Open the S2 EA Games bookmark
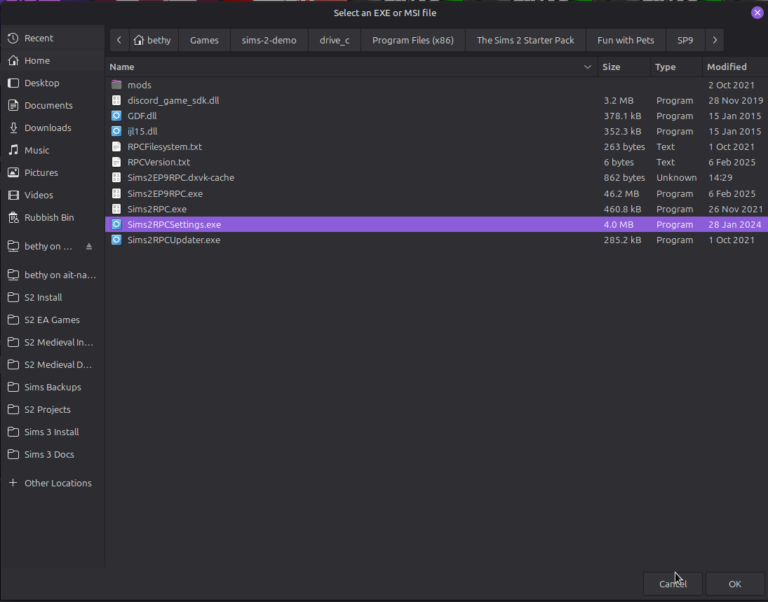 pos(52,320)
